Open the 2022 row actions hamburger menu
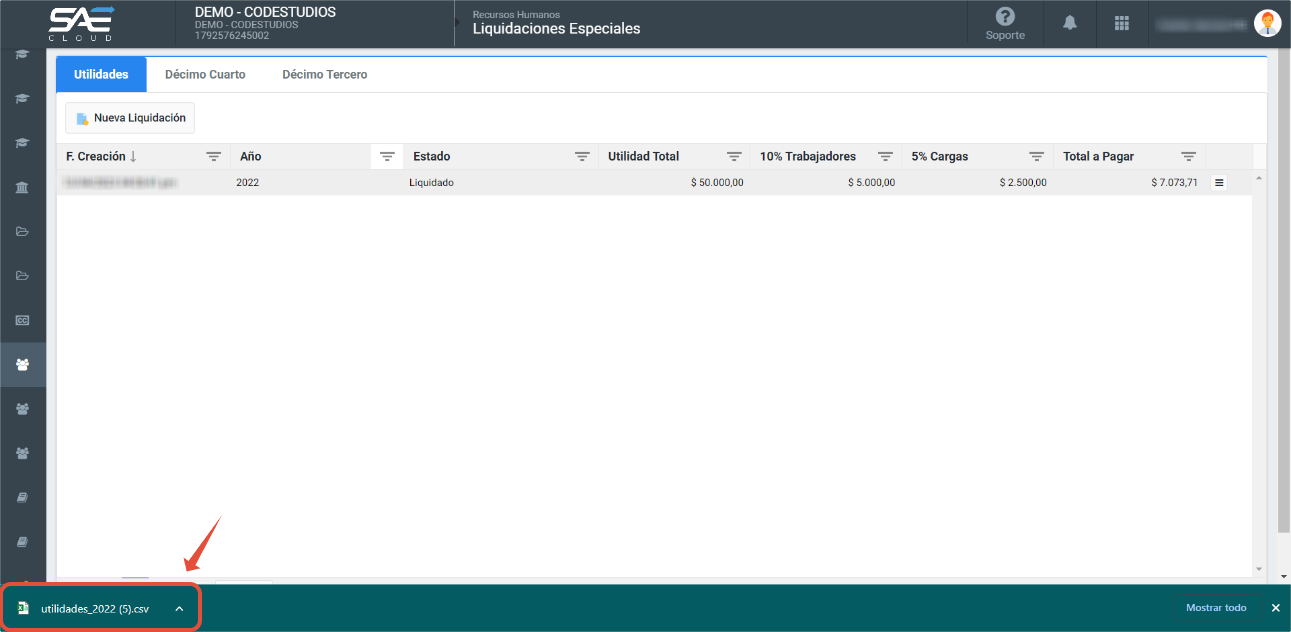Viewport: 1291px width, 632px height. tap(1219, 183)
